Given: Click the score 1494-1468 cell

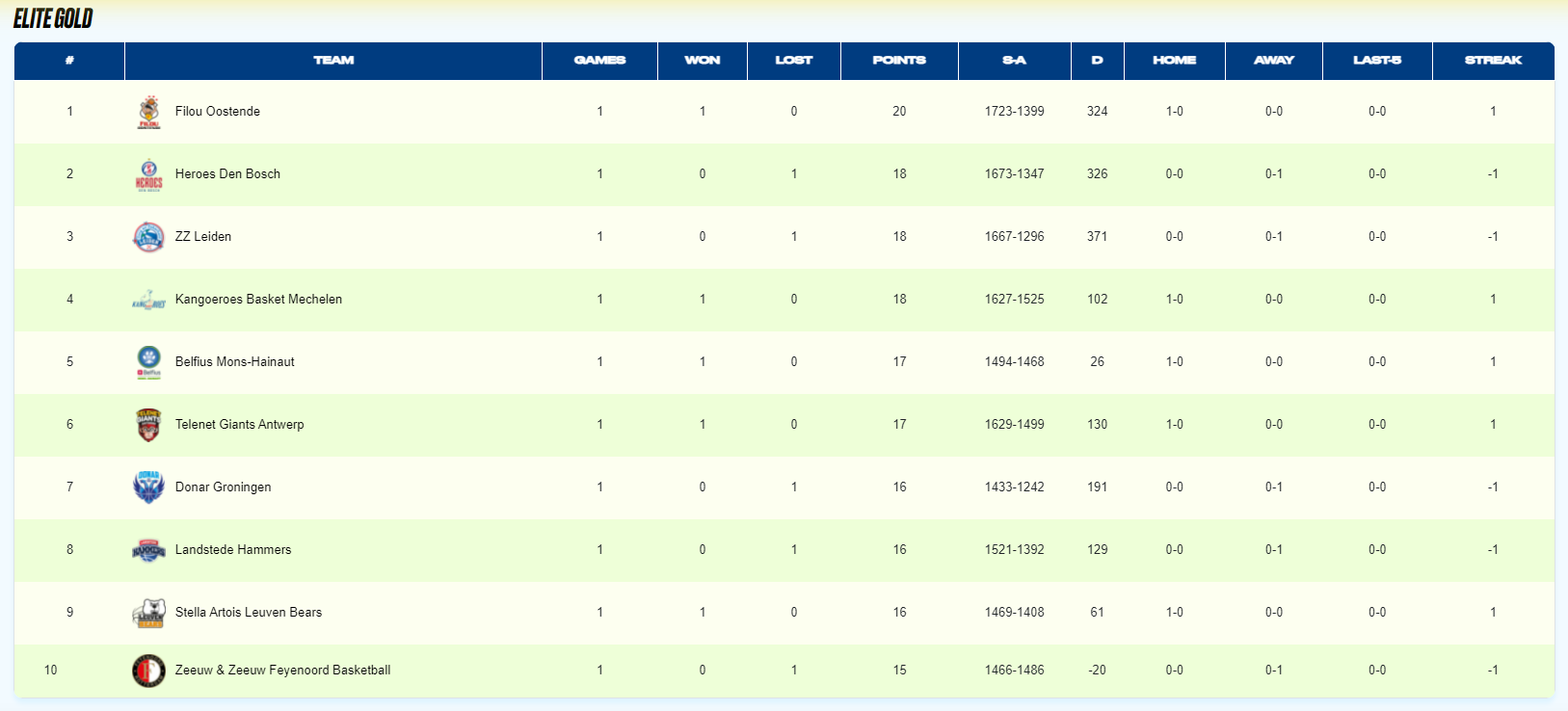Looking at the screenshot, I should coord(1015,362).
